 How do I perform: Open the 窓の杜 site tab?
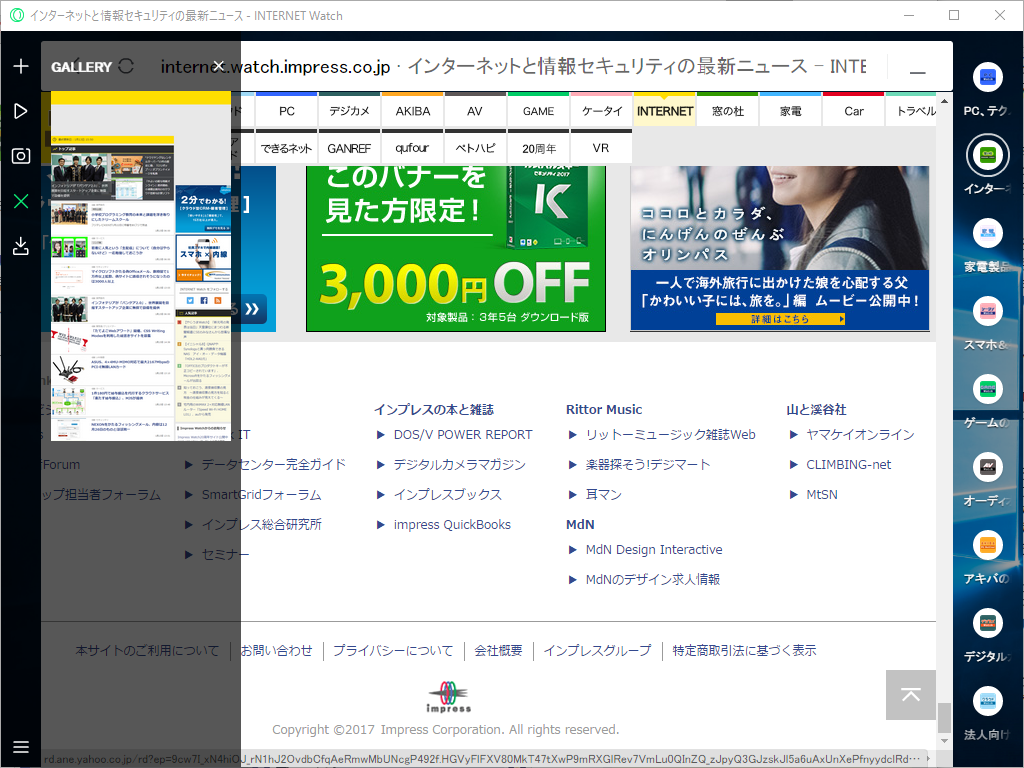click(x=728, y=110)
